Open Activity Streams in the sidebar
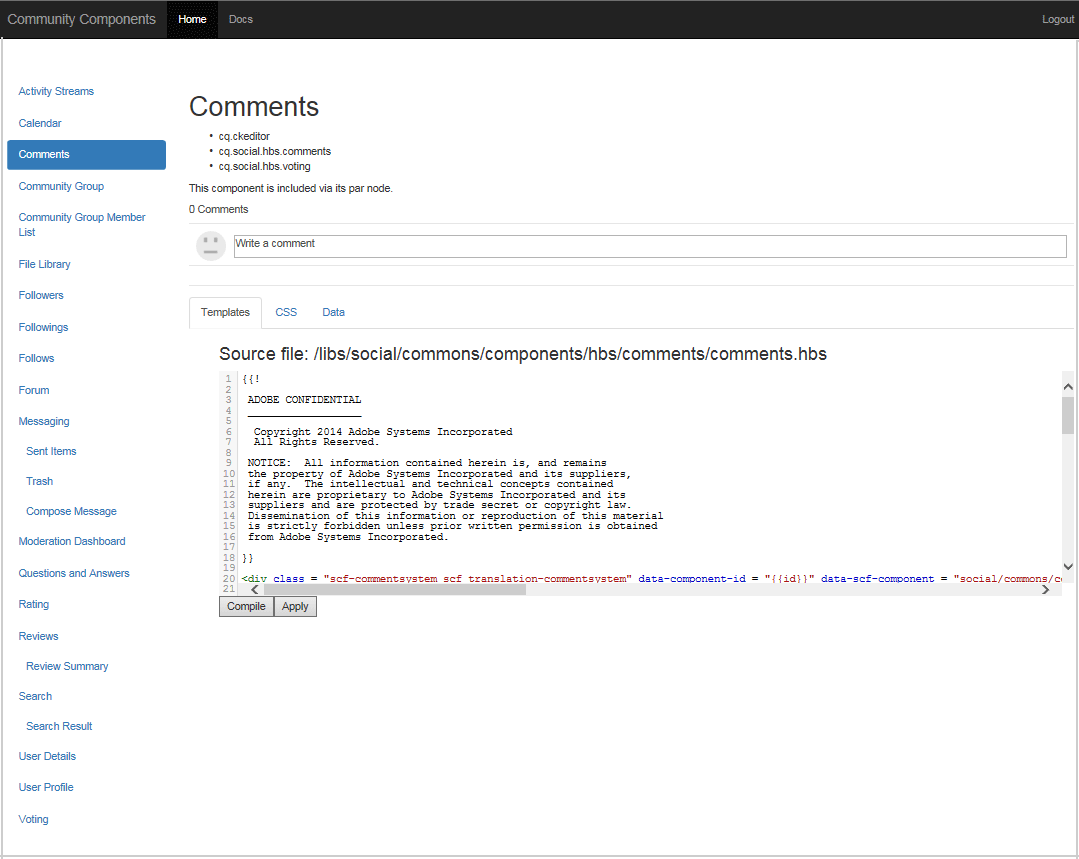Image resolution: width=1079 pixels, height=859 pixels. (56, 92)
